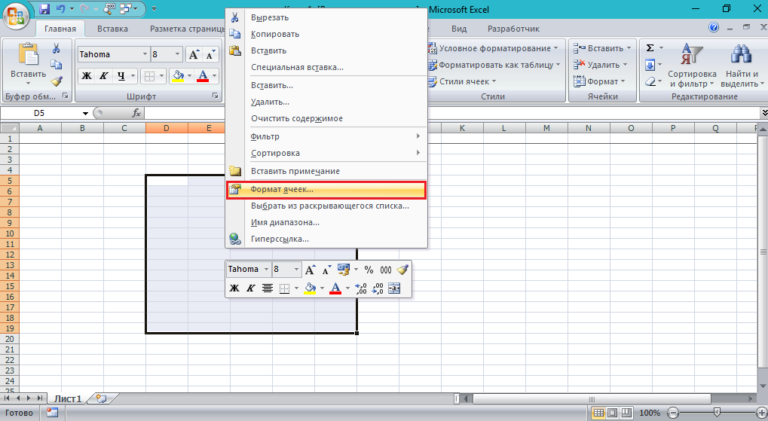Click ribbon fill color yellow bucket
This screenshot has height=421, width=768.
[178, 76]
